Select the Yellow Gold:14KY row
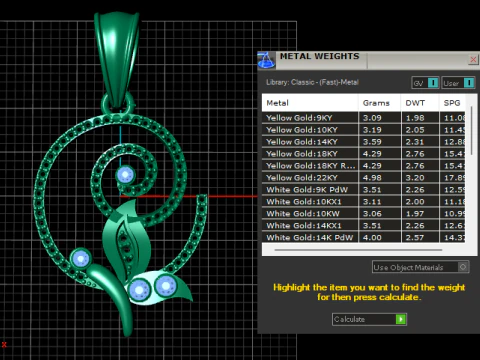Image resolution: width=480 pixels, height=360 pixels. 363,142
